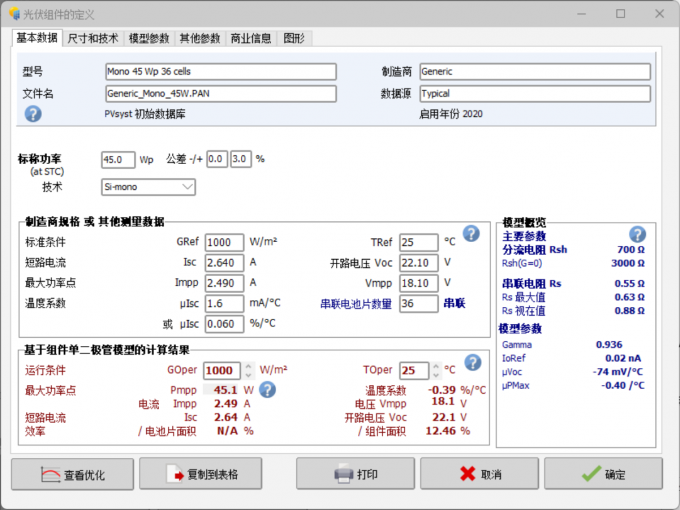The width and height of the screenshot is (680, 510).
Task: Click the 启用年份 2020 text
Action: tap(451, 114)
